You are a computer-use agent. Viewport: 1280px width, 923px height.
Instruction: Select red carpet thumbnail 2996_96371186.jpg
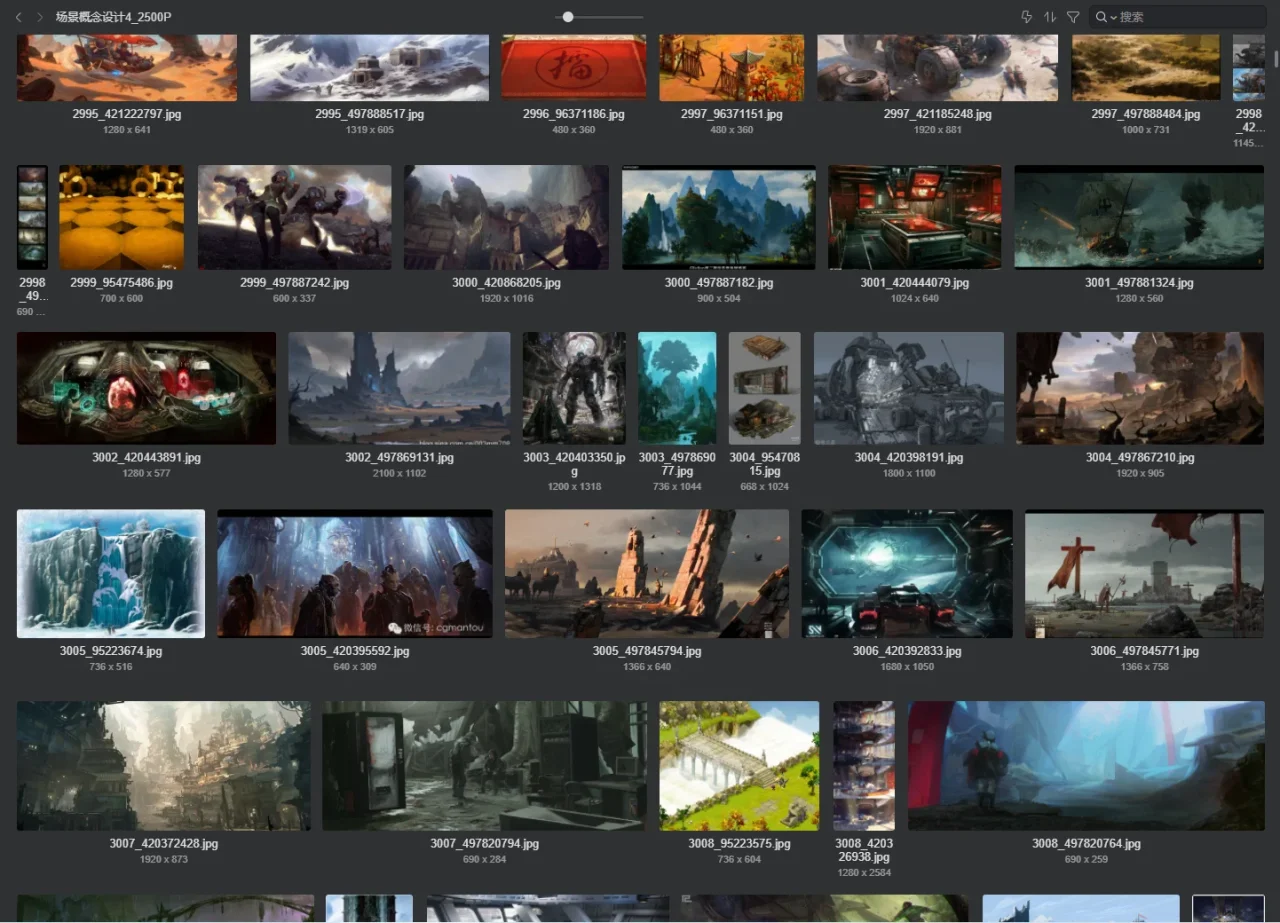[573, 68]
